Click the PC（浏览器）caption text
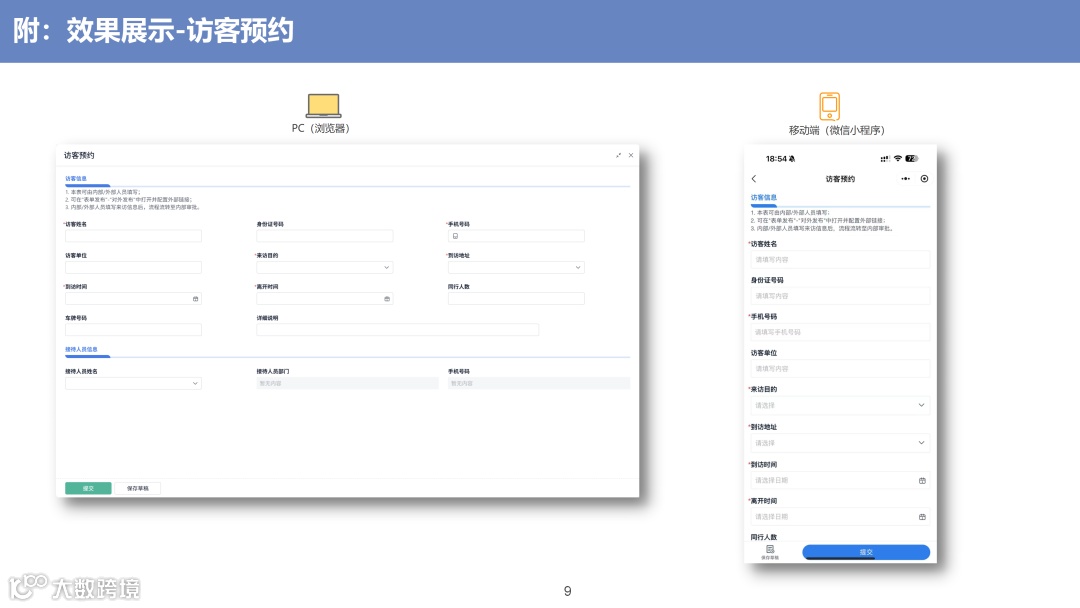 321,129
